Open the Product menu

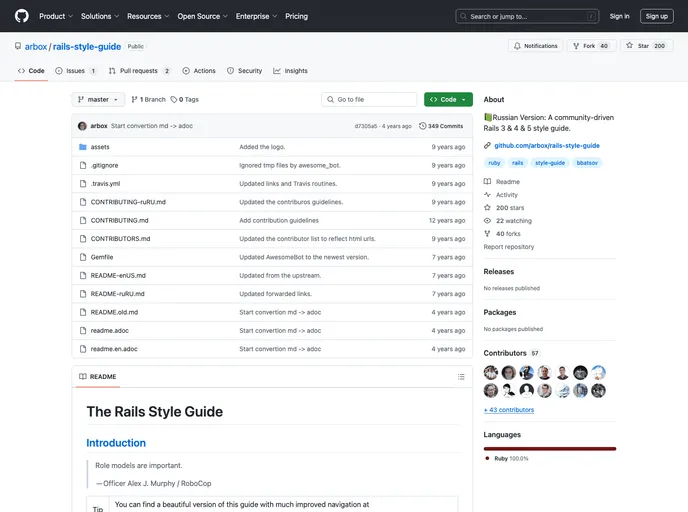(x=56, y=16)
